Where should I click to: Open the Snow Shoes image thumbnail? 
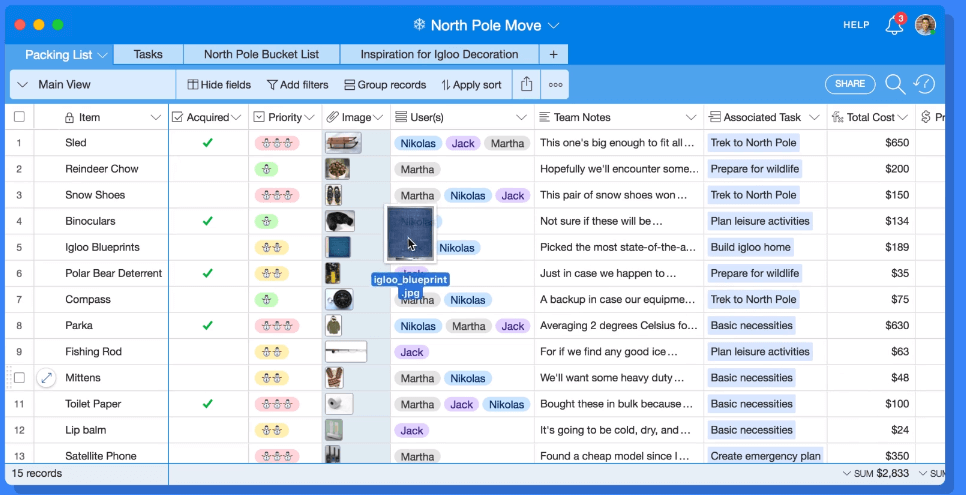[333, 195]
